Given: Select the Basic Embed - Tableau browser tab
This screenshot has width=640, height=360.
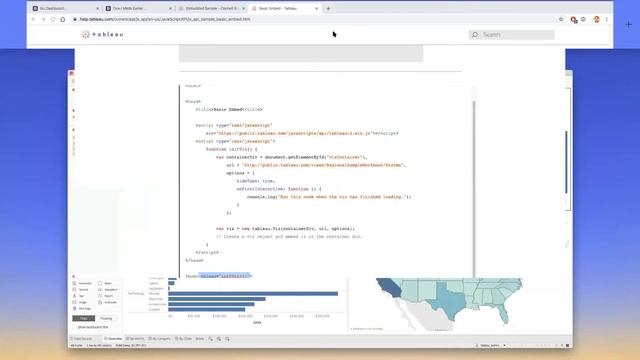Looking at the screenshot, I should coord(284,8).
